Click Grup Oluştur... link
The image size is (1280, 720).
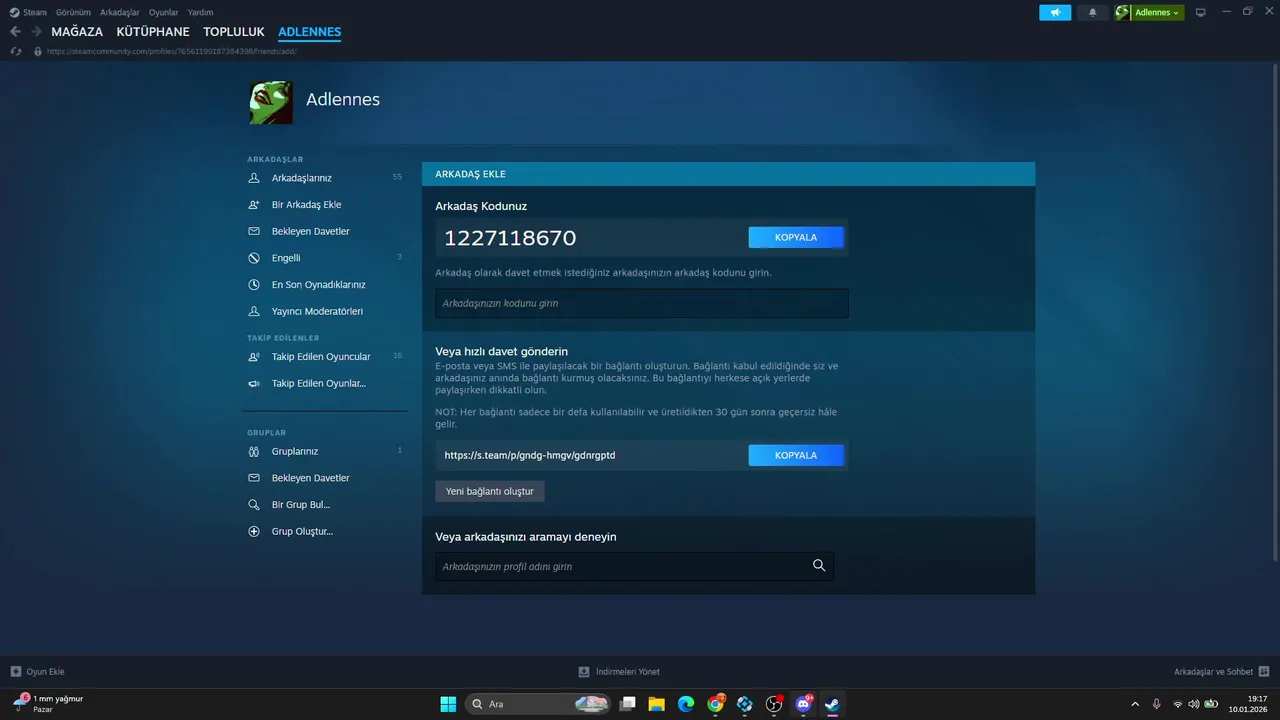point(302,531)
